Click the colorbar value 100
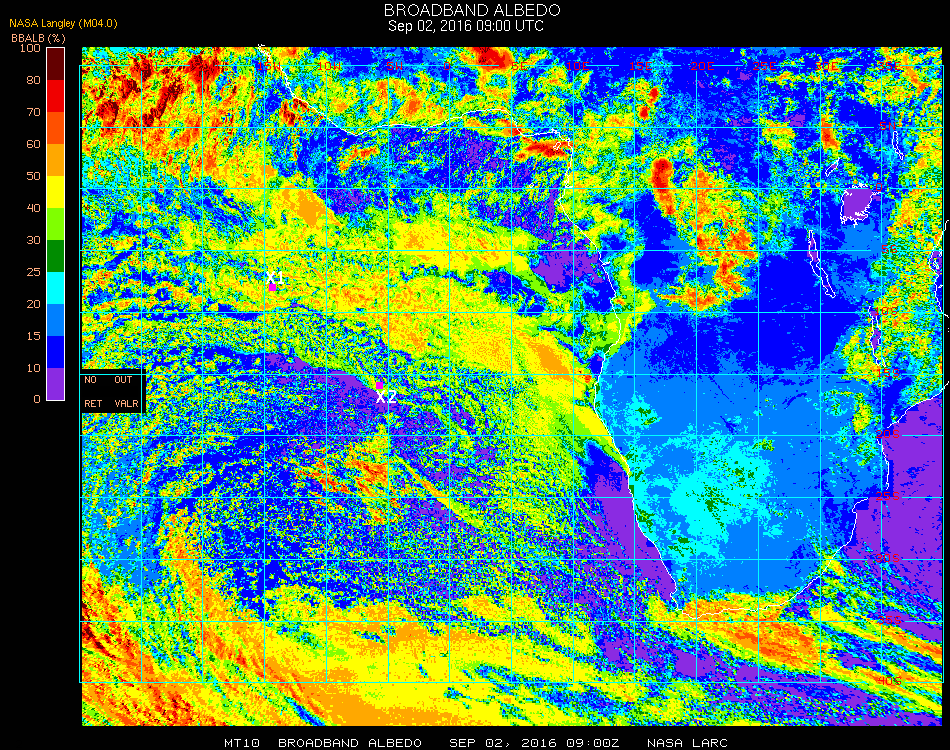Image resolution: width=950 pixels, height=750 pixels. pos(30,48)
